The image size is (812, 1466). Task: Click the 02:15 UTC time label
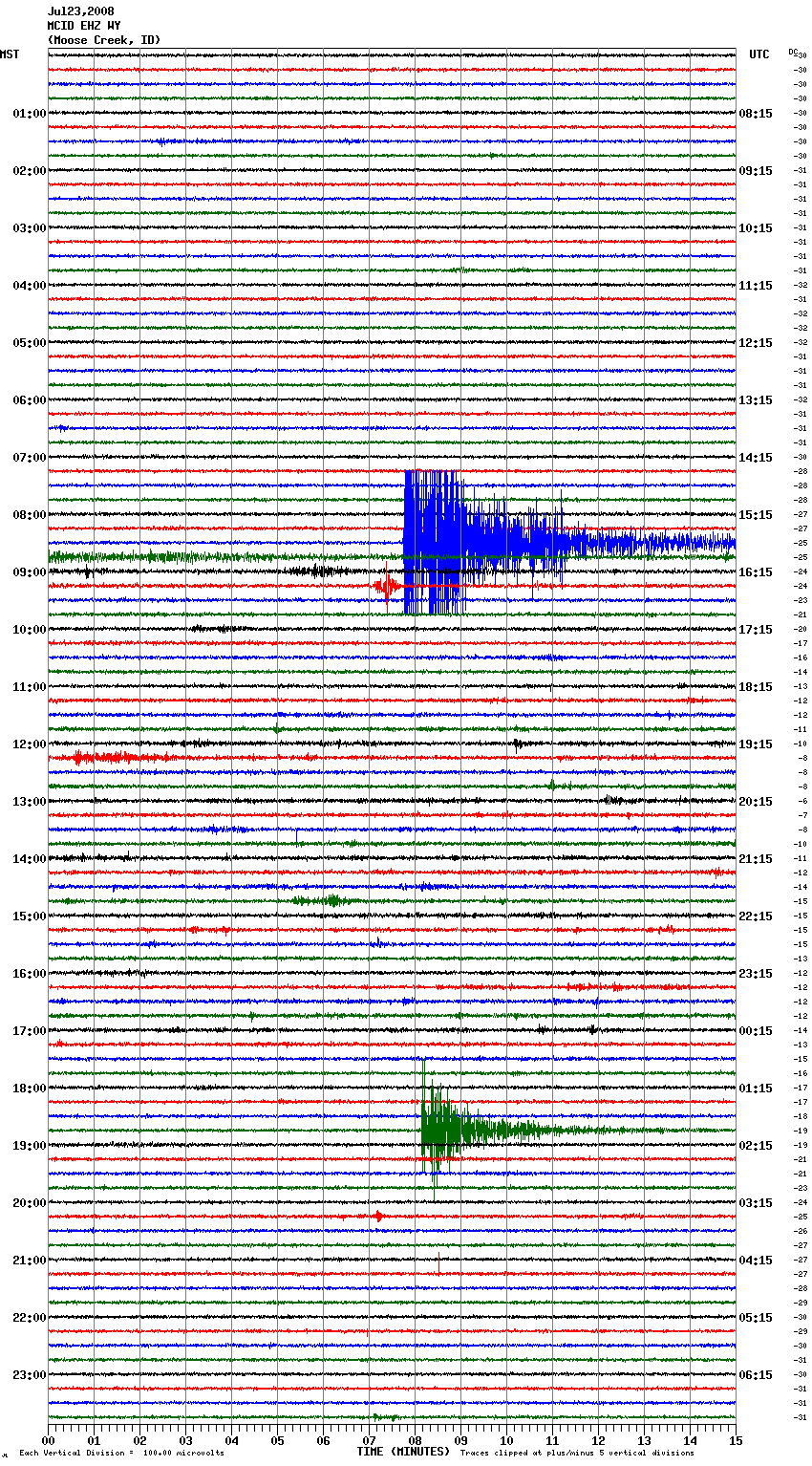756,1146
